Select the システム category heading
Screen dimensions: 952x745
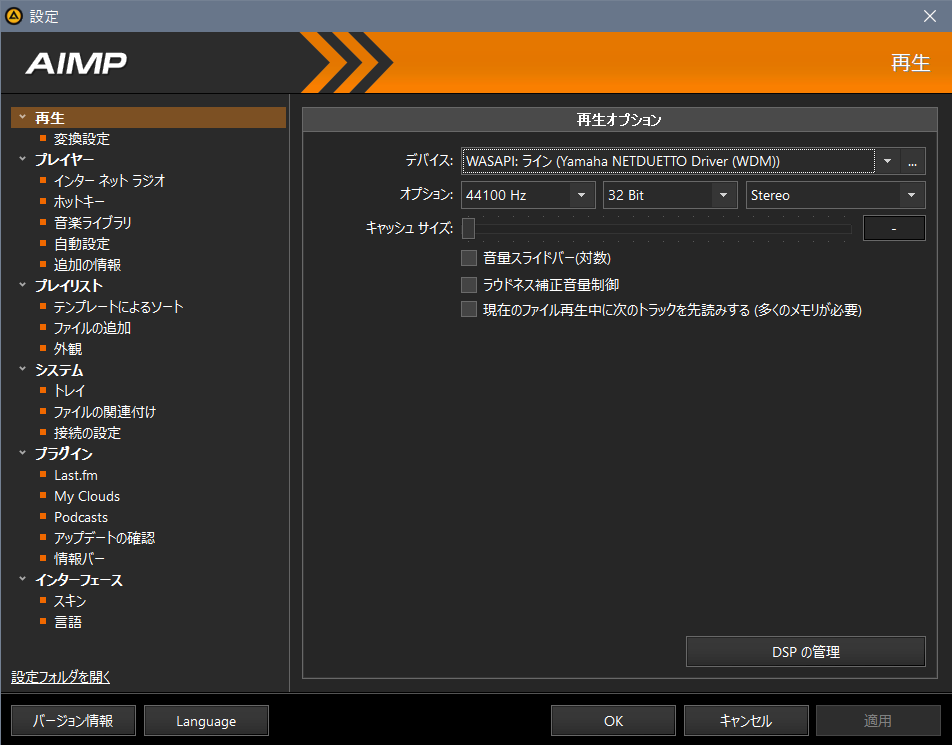tap(59, 370)
